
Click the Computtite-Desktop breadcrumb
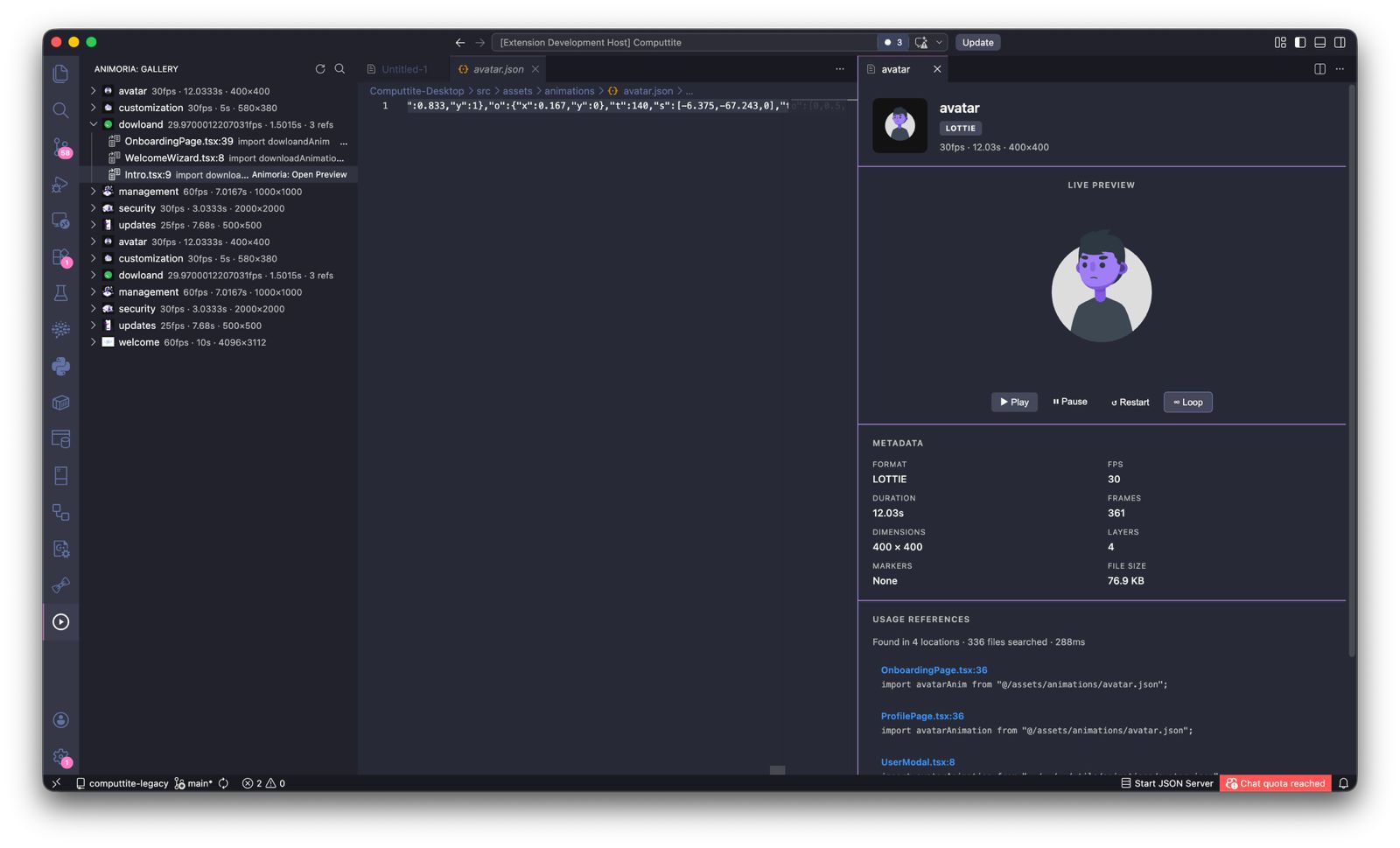point(416,91)
